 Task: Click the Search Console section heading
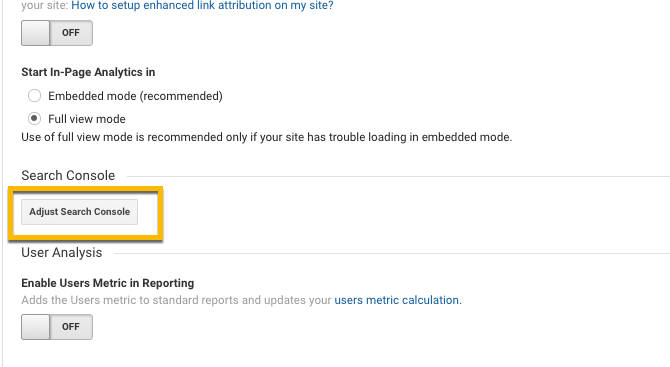68,176
